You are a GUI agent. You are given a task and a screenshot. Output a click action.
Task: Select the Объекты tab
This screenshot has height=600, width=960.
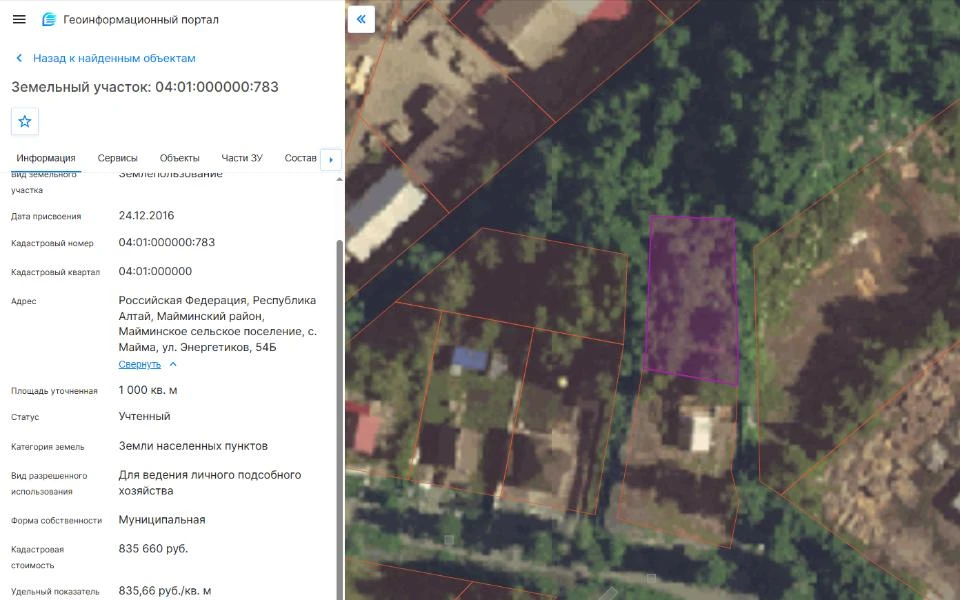click(x=179, y=158)
